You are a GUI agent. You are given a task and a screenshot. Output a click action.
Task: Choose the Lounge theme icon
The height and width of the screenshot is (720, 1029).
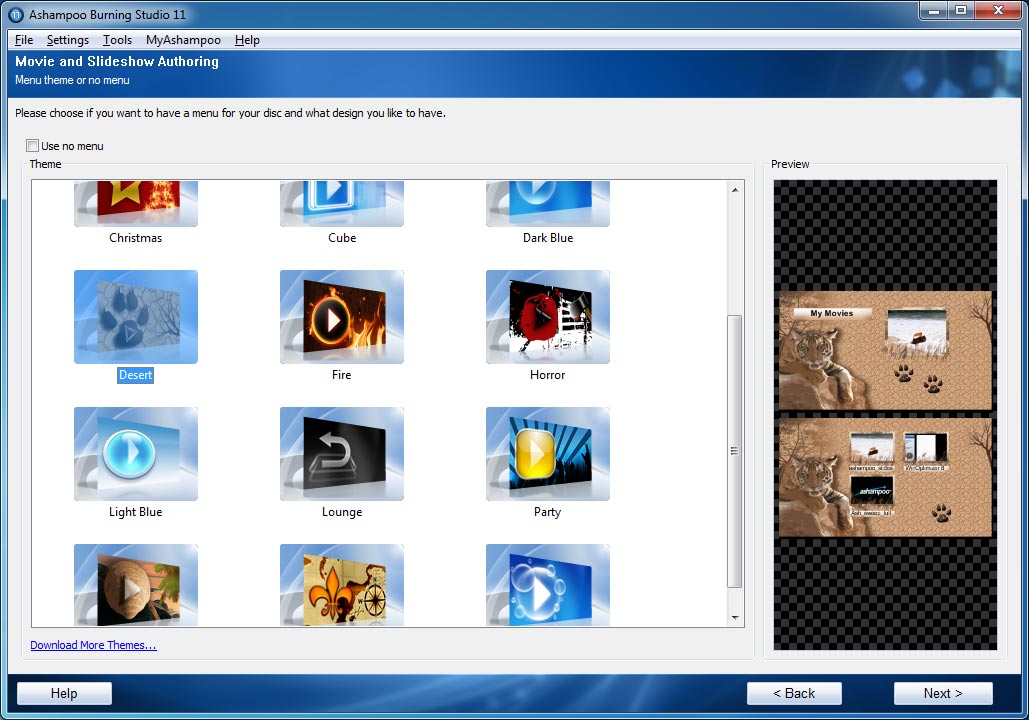pos(342,454)
